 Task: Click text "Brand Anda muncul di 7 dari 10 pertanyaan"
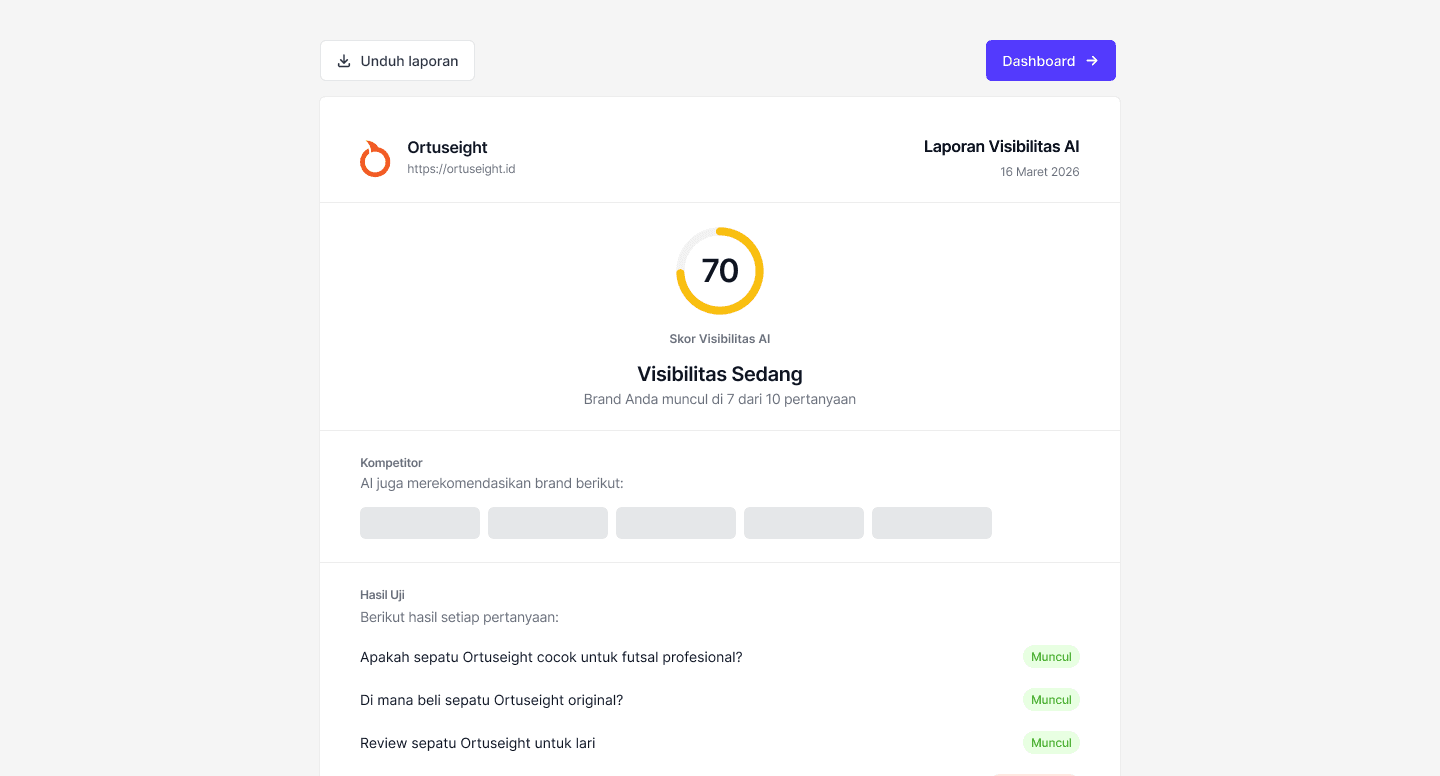click(x=720, y=399)
